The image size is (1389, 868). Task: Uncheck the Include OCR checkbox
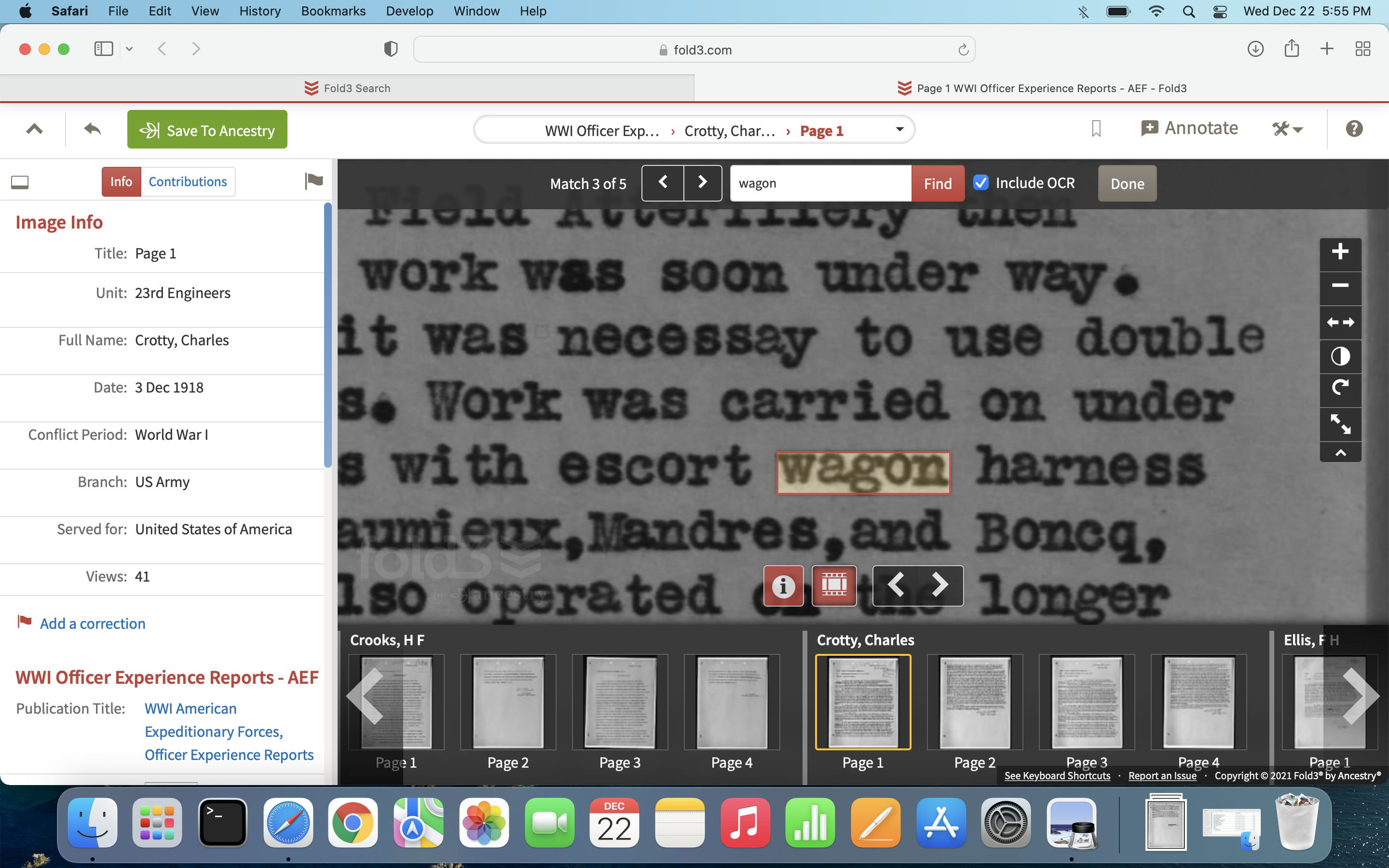tap(981, 183)
